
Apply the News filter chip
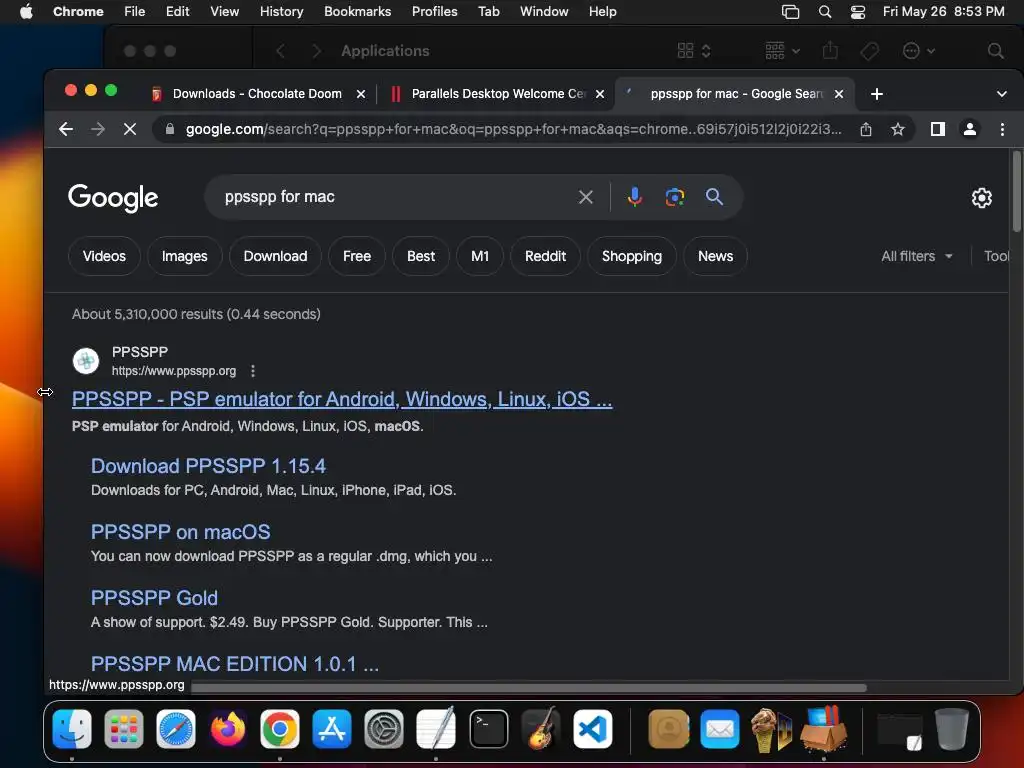(716, 256)
